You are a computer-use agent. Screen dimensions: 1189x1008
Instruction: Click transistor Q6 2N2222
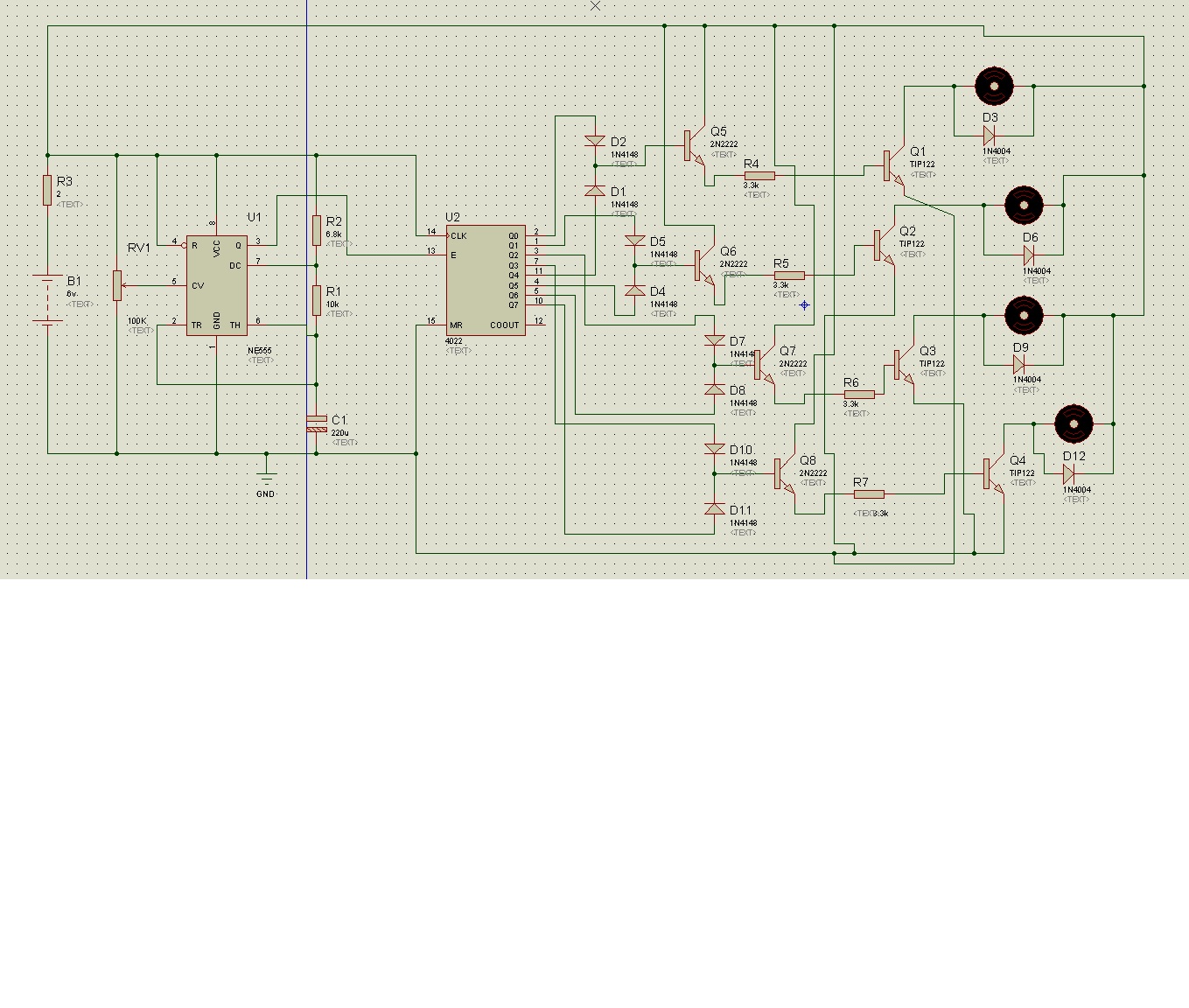point(704,264)
